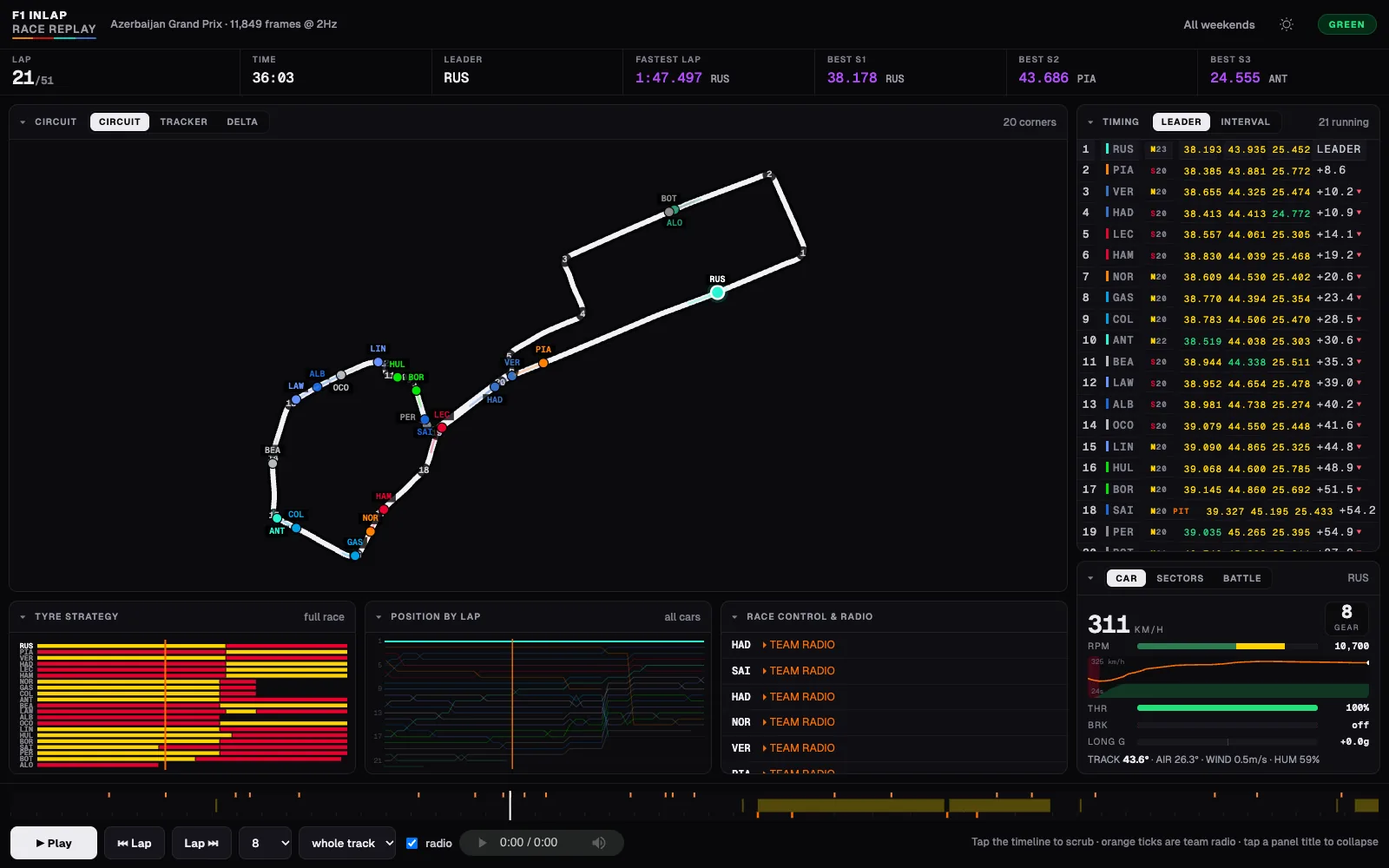Select the PIA car dot on circuit

tap(543, 363)
